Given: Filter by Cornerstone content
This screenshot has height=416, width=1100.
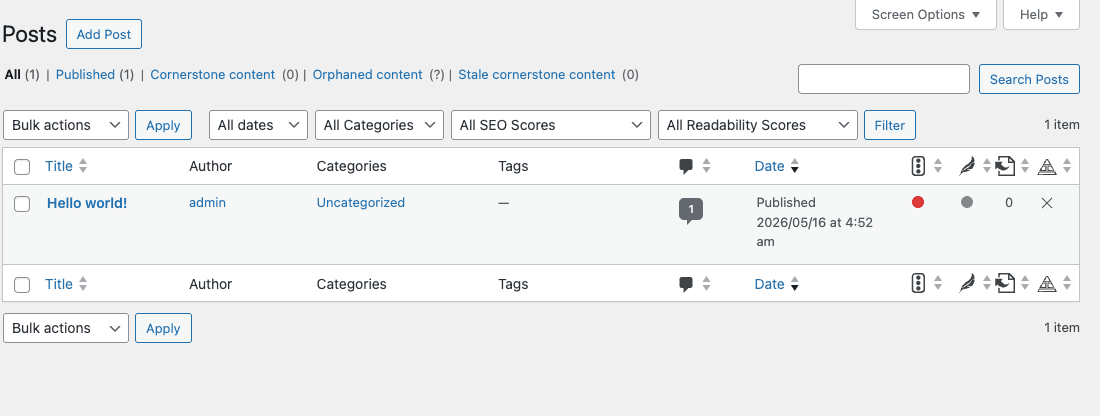Looking at the screenshot, I should click(x=213, y=74).
